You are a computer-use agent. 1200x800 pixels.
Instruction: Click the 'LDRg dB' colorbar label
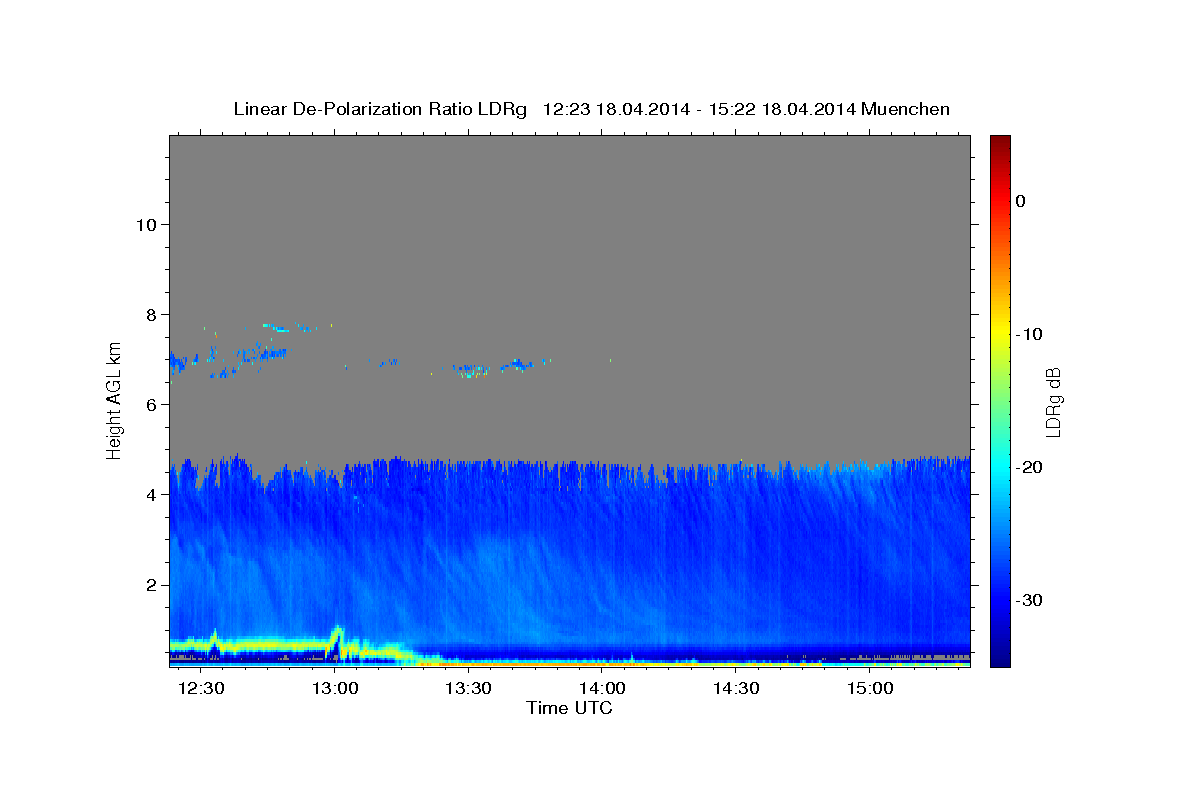(x=1053, y=402)
